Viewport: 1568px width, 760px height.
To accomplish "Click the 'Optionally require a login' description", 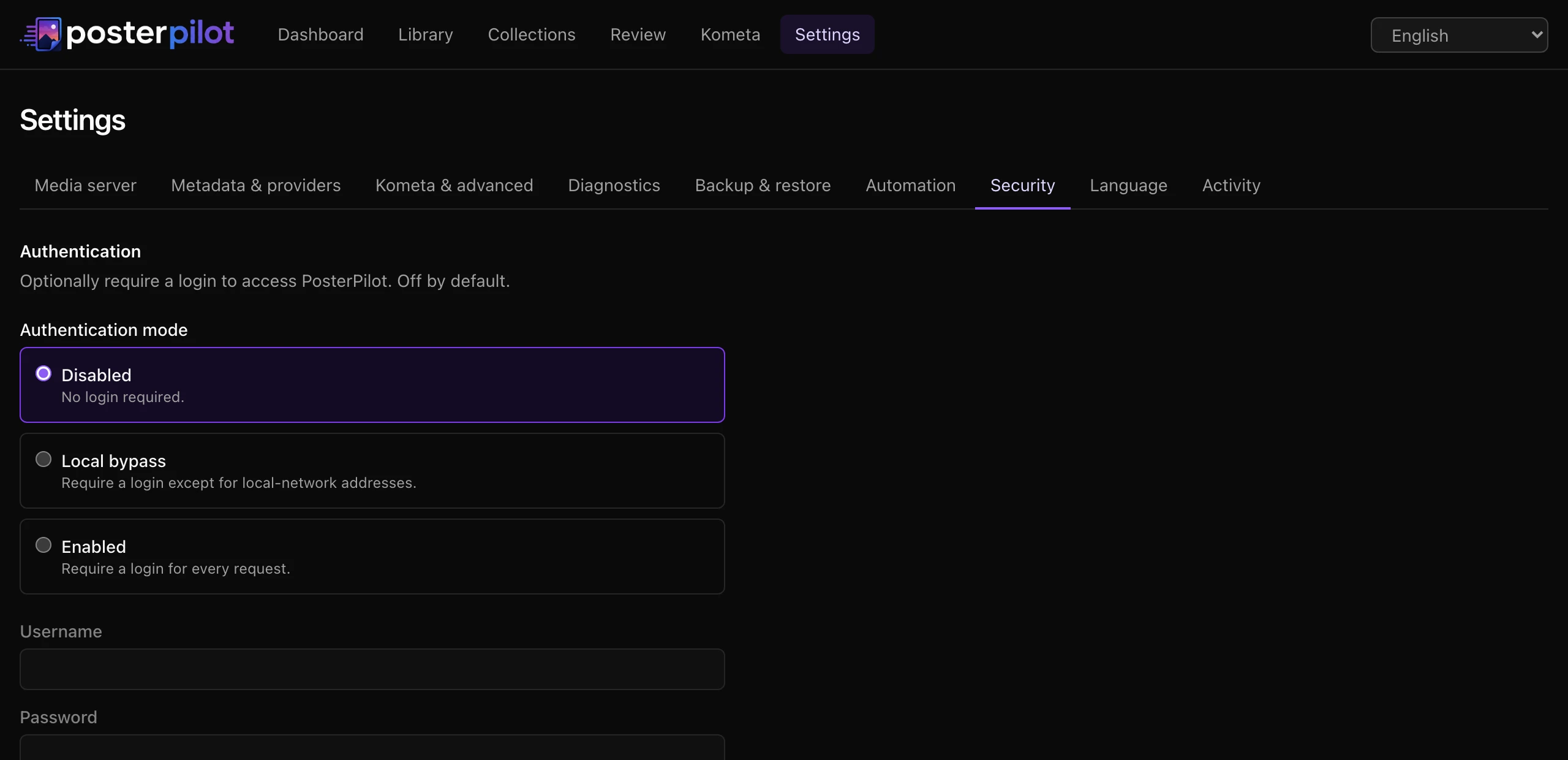I will tap(265, 281).
